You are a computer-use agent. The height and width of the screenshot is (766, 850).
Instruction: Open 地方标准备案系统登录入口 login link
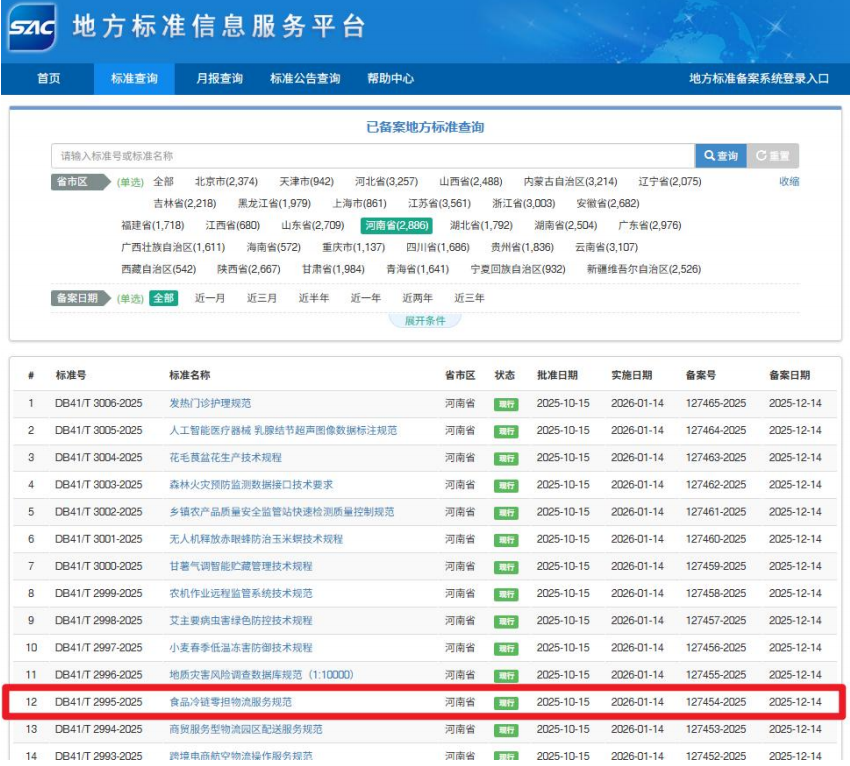tap(759, 79)
